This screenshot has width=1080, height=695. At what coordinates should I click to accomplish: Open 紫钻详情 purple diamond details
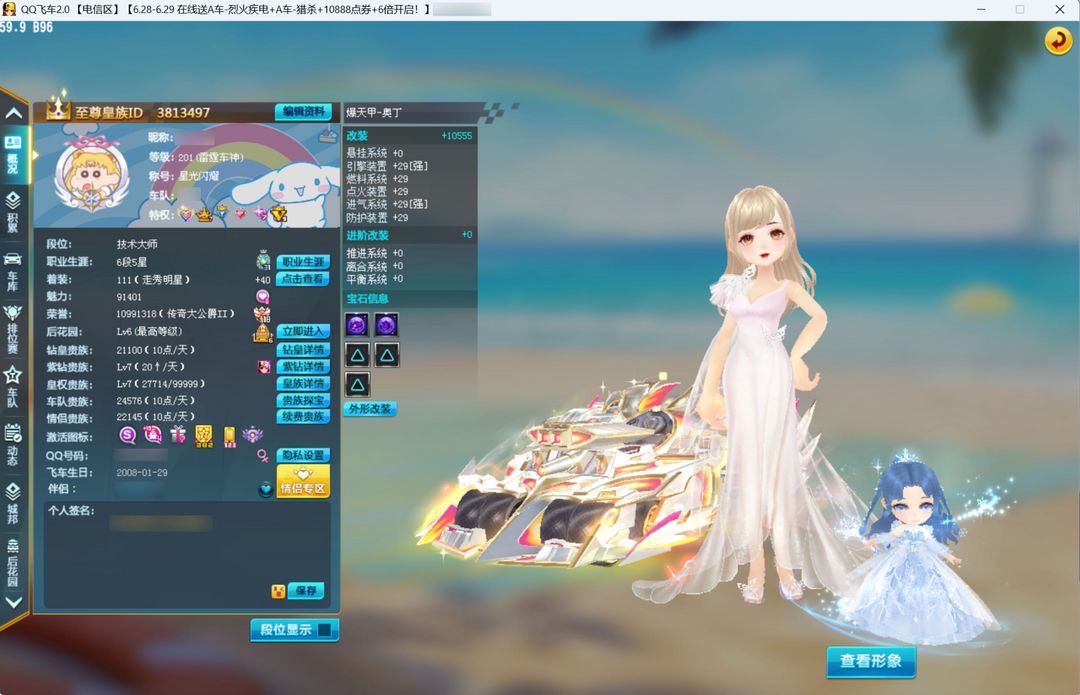303,366
